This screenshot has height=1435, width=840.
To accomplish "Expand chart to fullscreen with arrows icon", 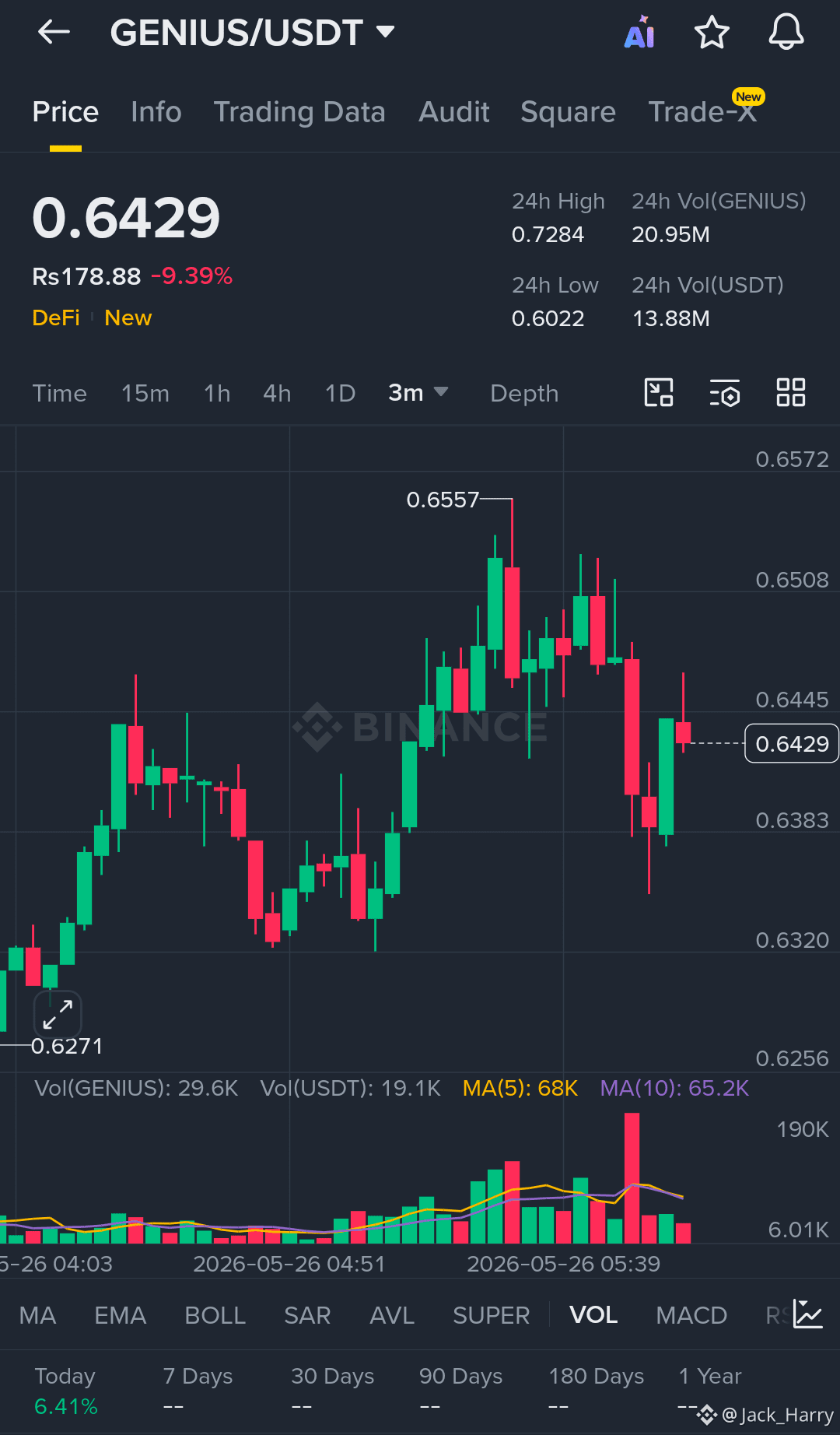I will click(x=58, y=1015).
